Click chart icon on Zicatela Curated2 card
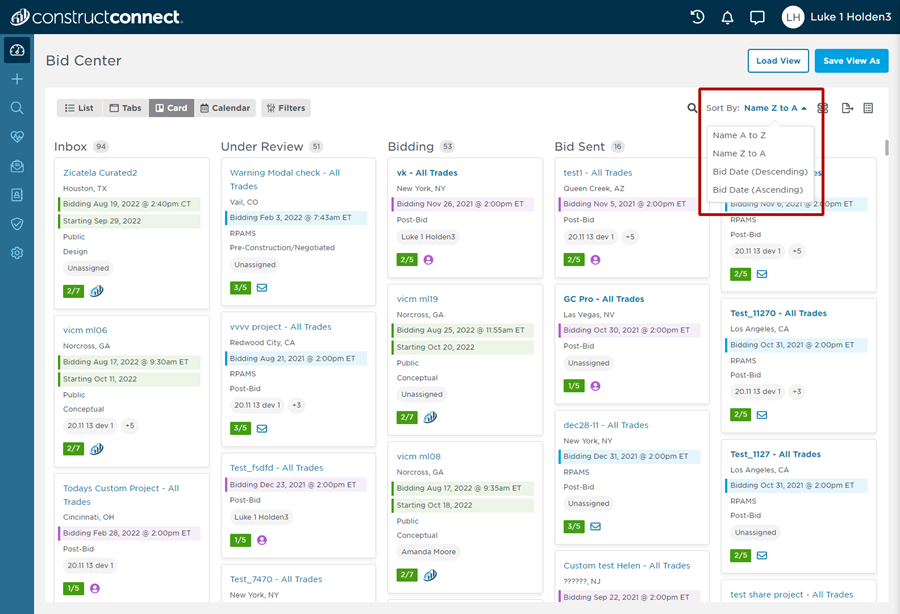 pos(97,291)
